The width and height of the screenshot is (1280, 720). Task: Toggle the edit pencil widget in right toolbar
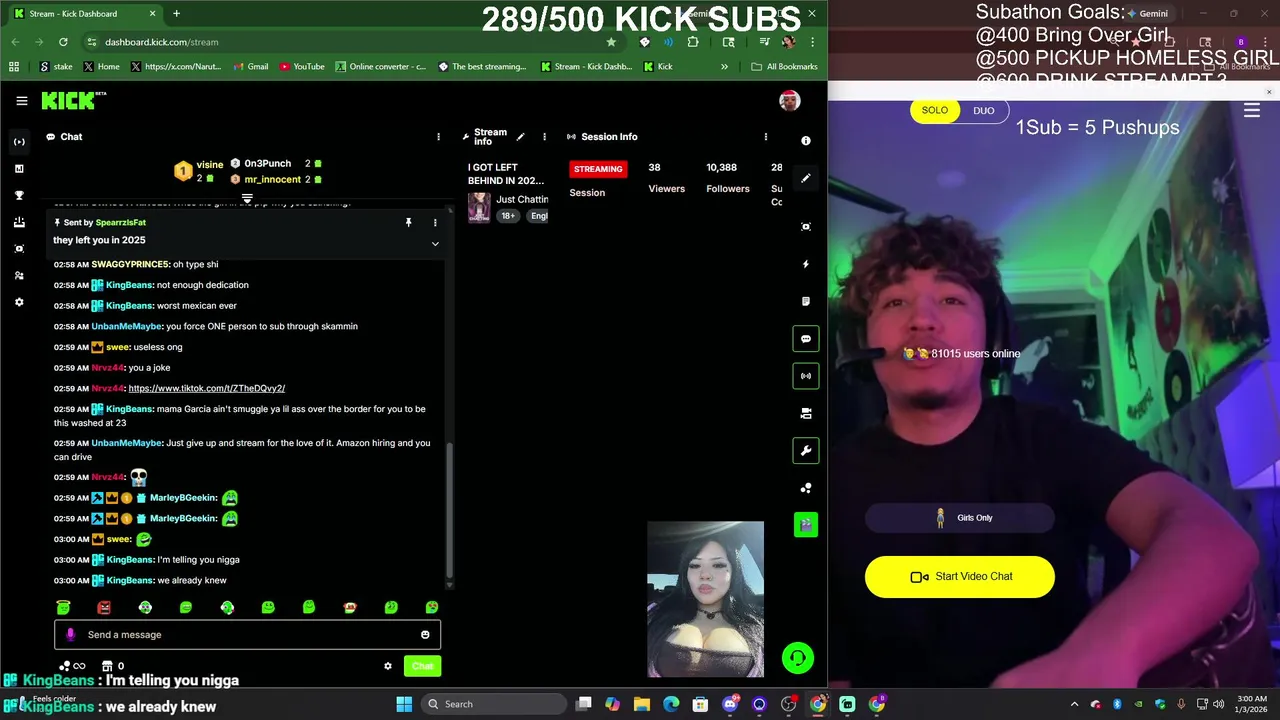806,178
